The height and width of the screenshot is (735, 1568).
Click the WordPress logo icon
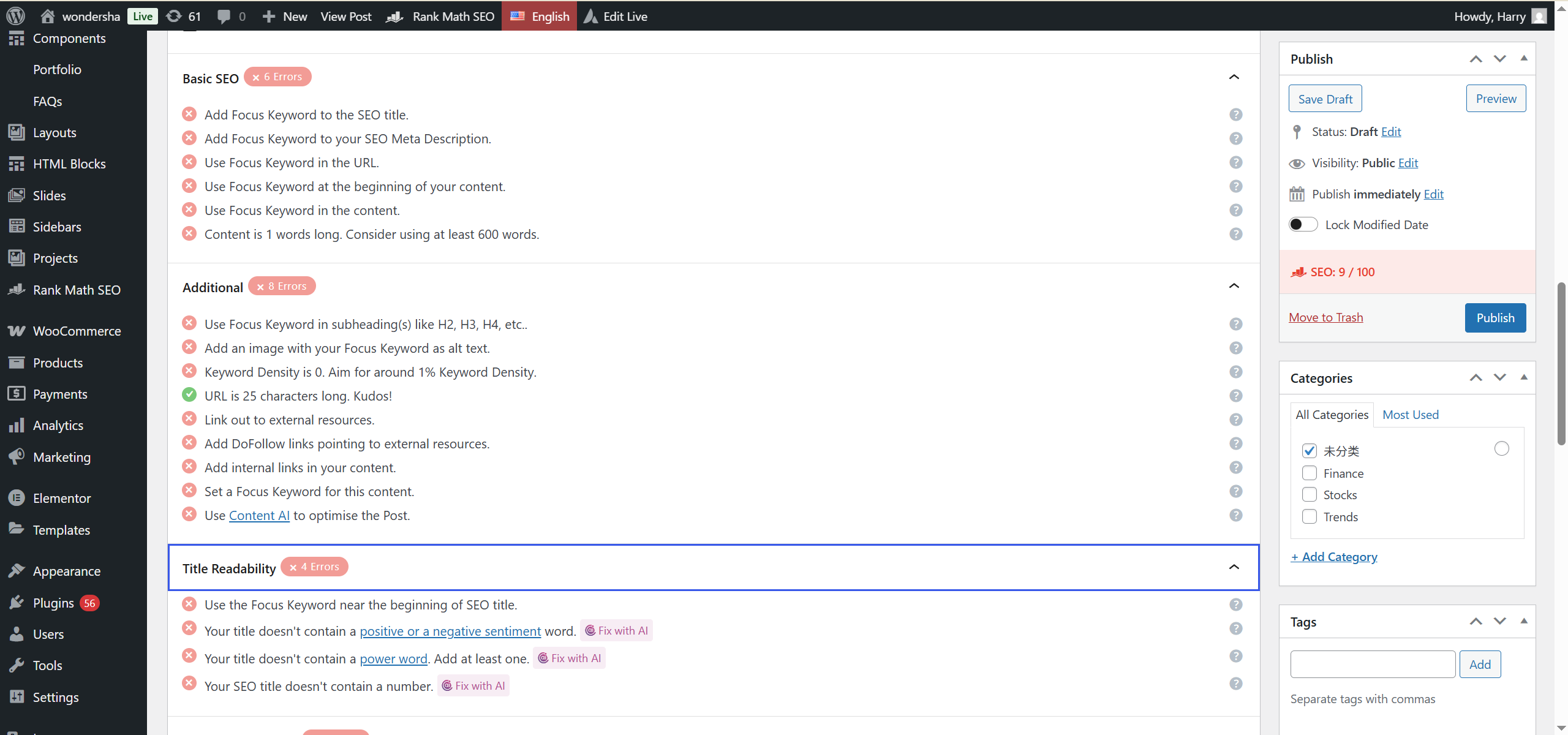(x=16, y=16)
